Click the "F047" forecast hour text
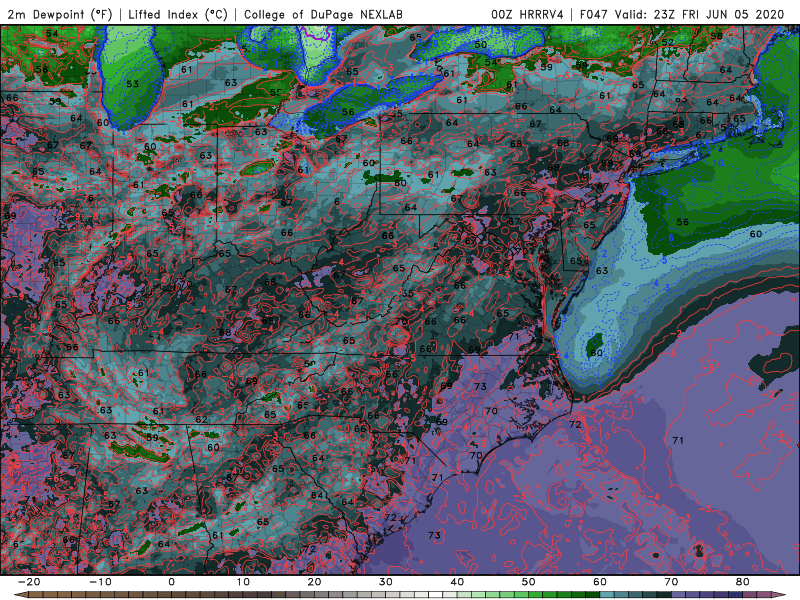 click(x=595, y=14)
